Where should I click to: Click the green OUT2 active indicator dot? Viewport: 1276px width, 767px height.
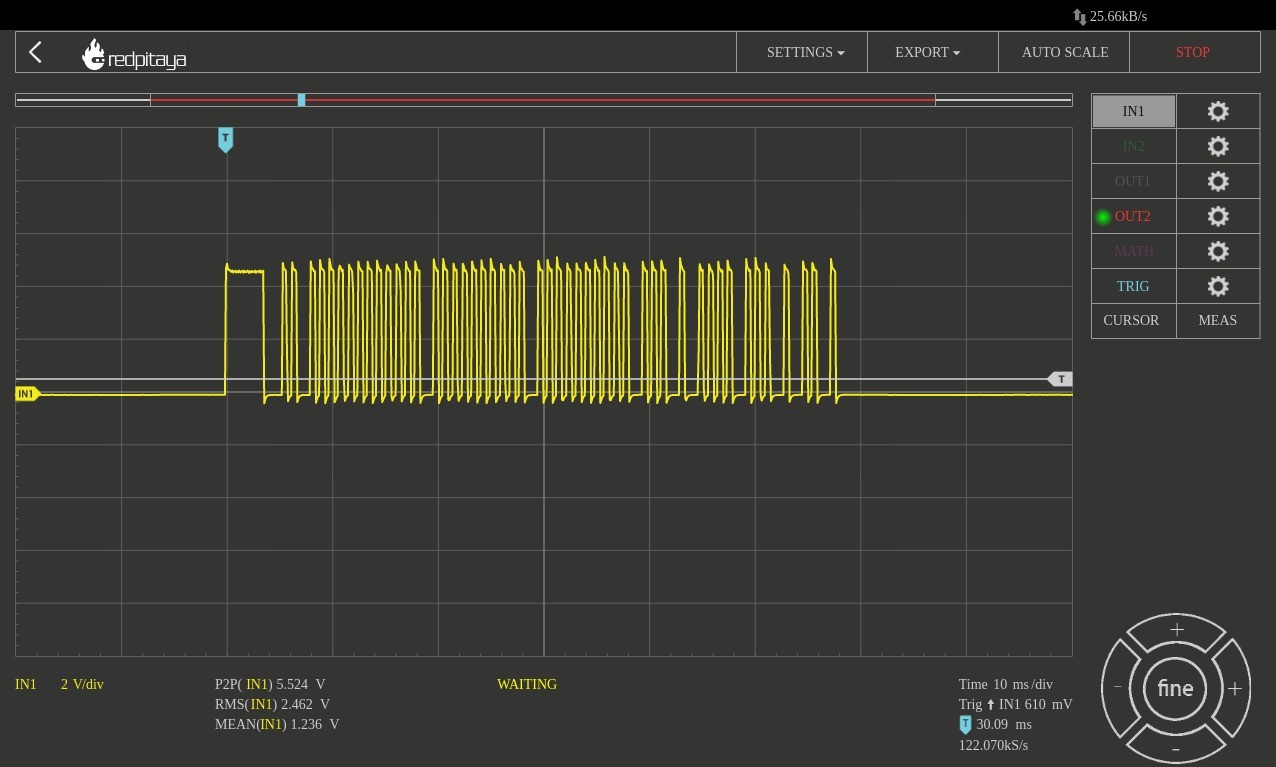(1103, 217)
